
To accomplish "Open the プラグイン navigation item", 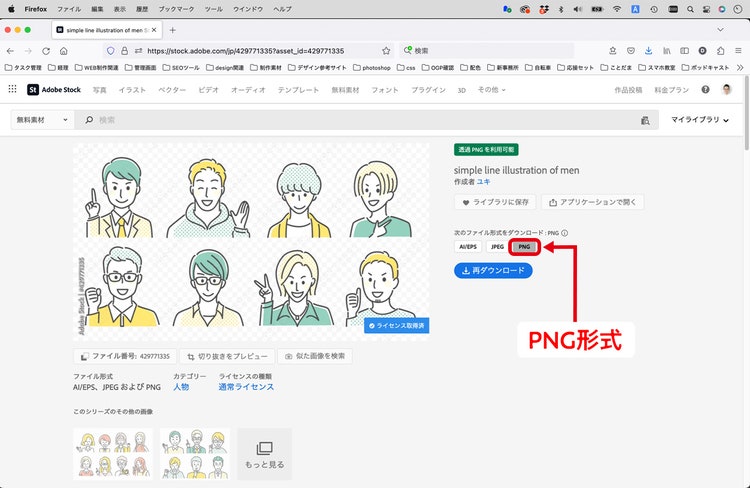I will pos(428,90).
